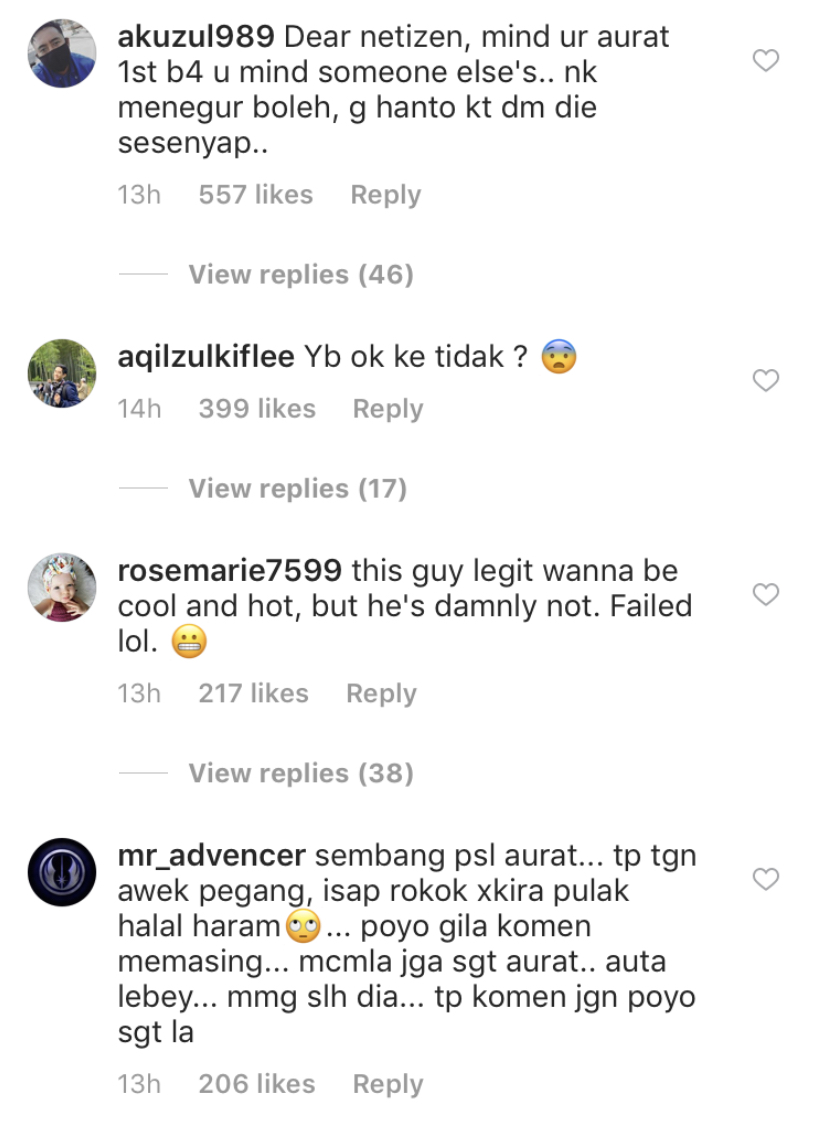This screenshot has height=1129, width=828.
Task: Open the akuzul989 username link
Action: point(196,36)
